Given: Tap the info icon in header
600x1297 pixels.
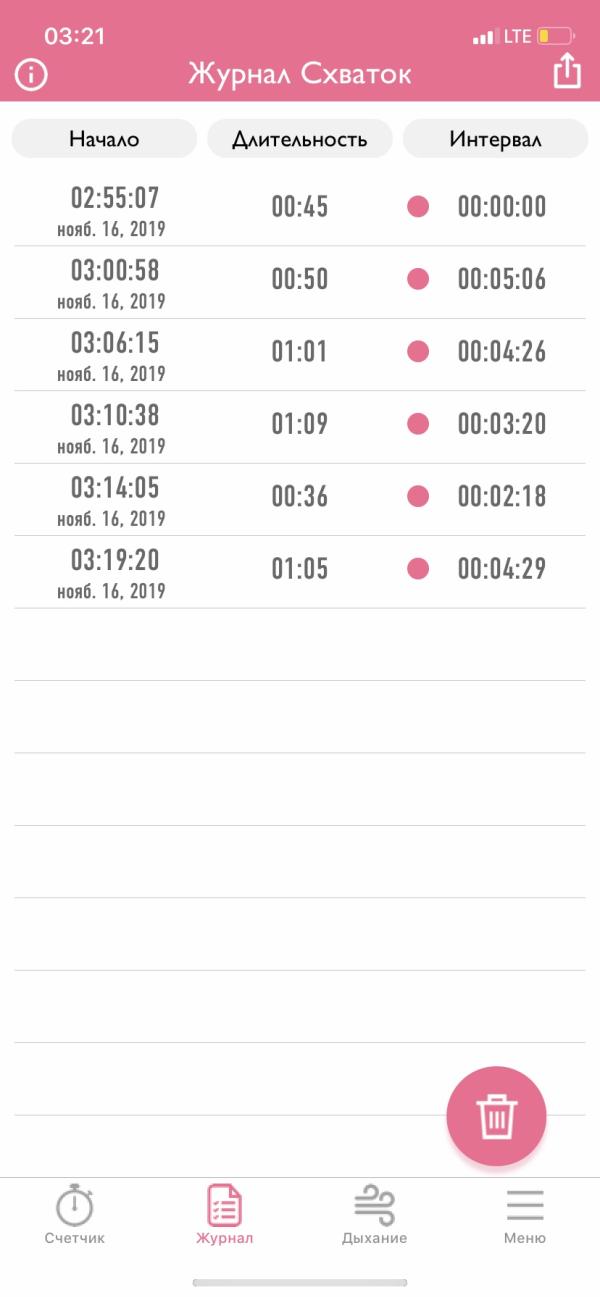Looking at the screenshot, I should click(31, 75).
